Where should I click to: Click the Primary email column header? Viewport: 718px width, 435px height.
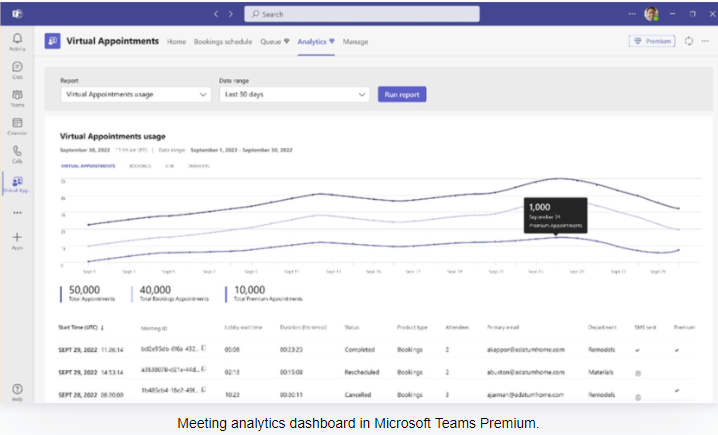503,327
